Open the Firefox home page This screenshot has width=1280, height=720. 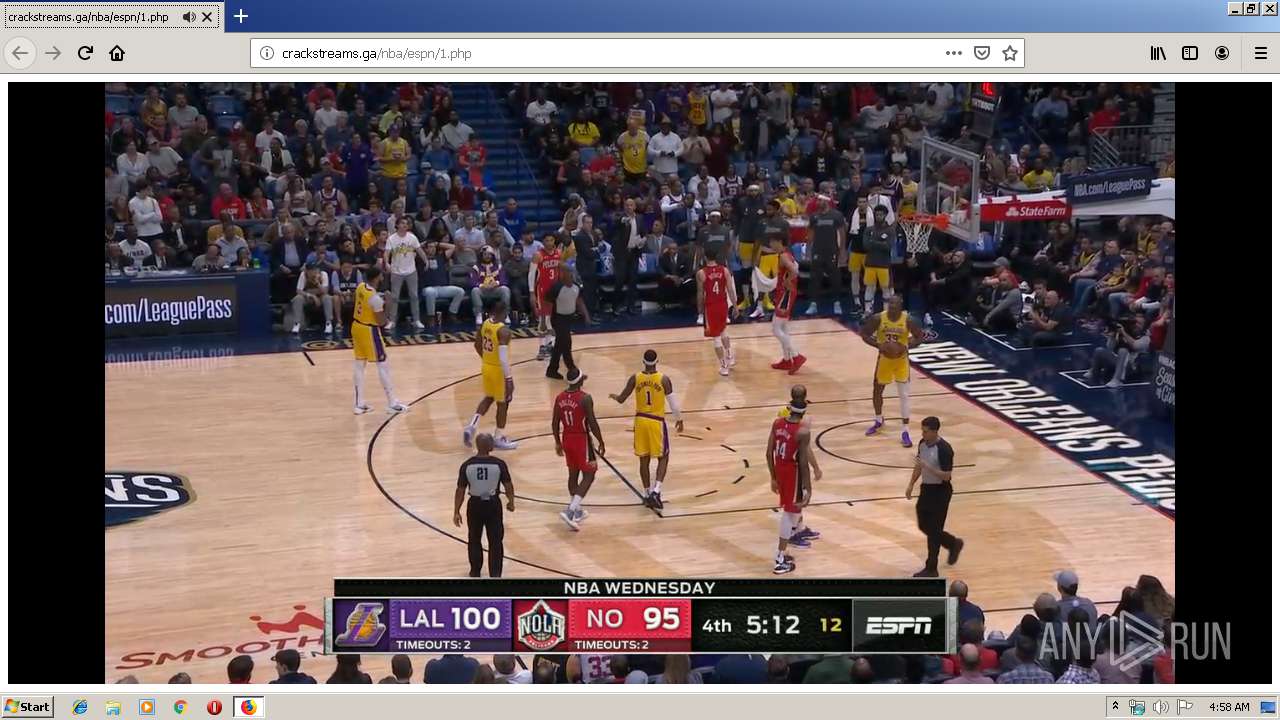[x=117, y=53]
